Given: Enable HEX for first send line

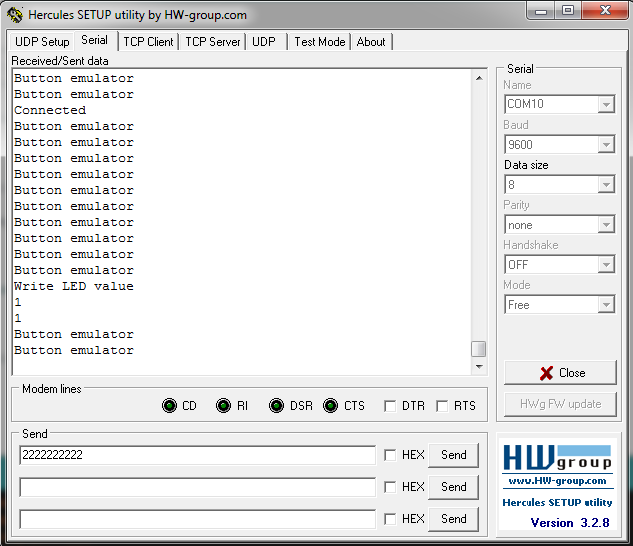Looking at the screenshot, I should click(x=390, y=455).
